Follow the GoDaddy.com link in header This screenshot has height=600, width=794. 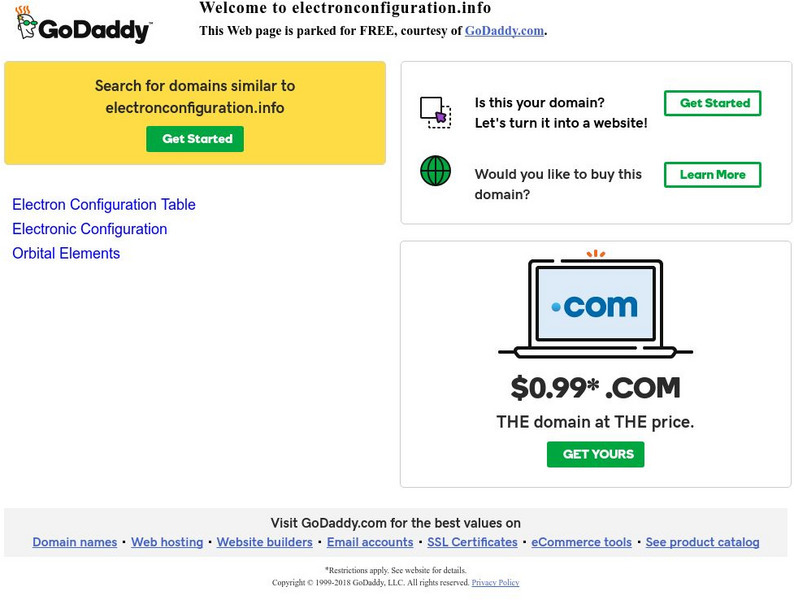click(504, 31)
